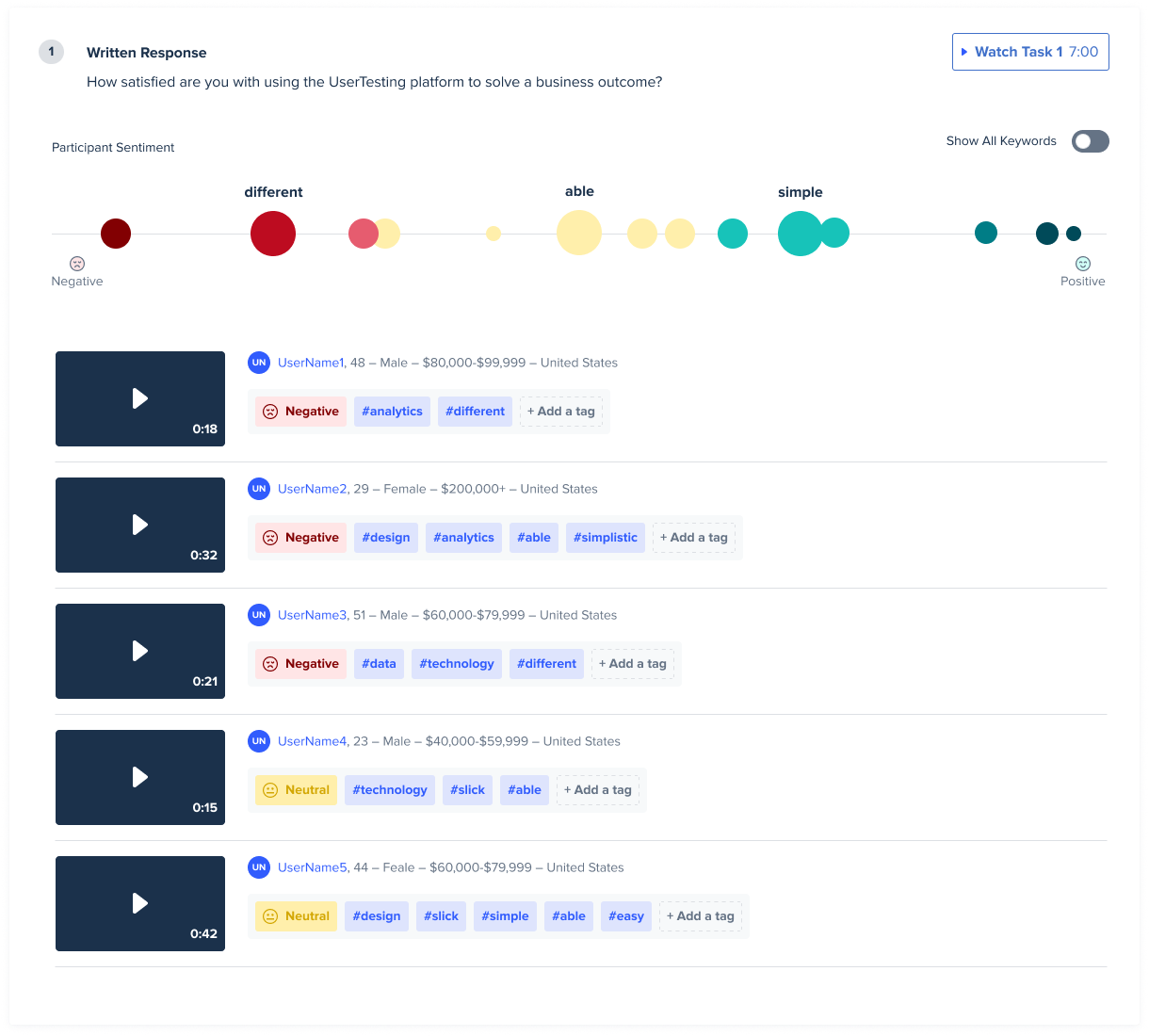1149x1036 pixels.
Task: Add a tag to UserName2's response
Action: pos(694,538)
